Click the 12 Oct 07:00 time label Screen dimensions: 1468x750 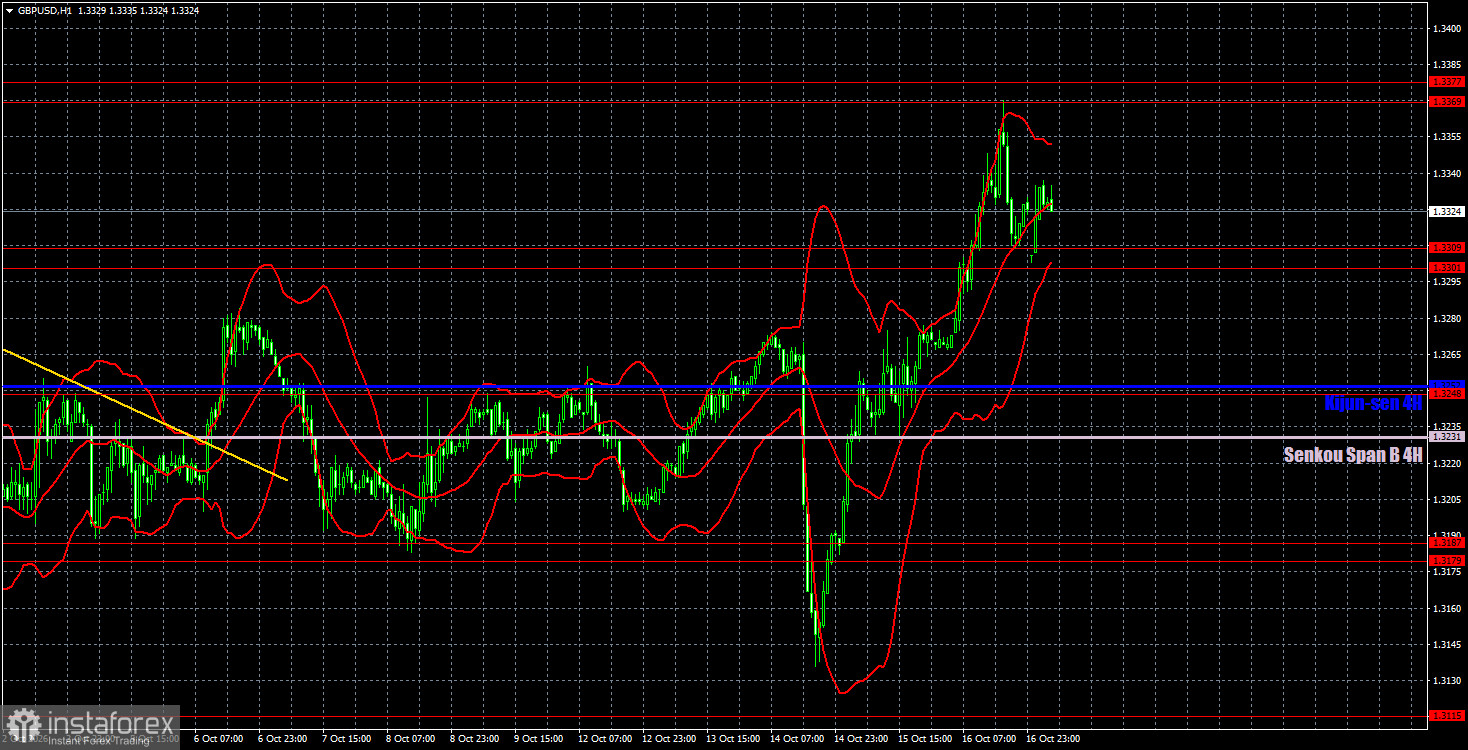coord(603,739)
